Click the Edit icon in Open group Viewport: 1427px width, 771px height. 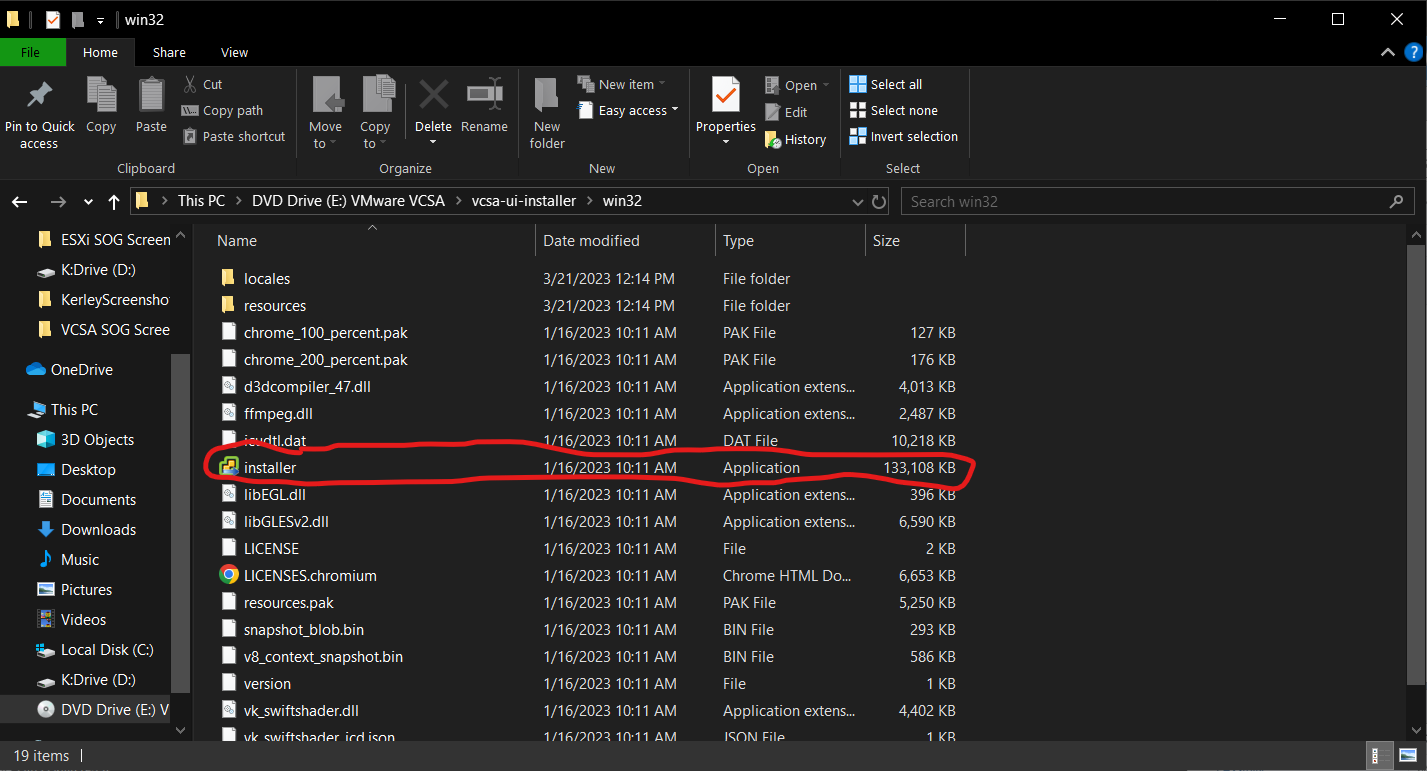click(x=772, y=112)
